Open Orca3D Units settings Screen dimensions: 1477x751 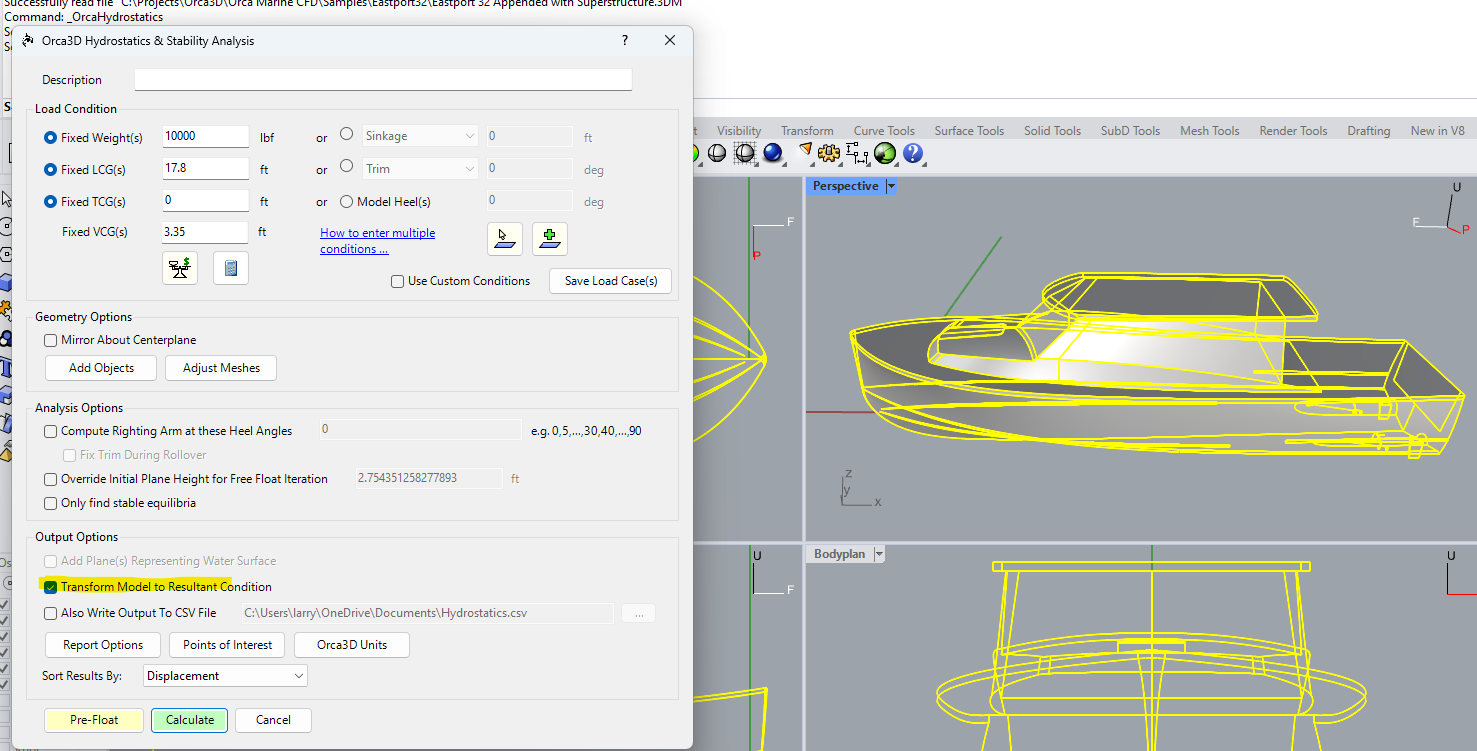[351, 645]
